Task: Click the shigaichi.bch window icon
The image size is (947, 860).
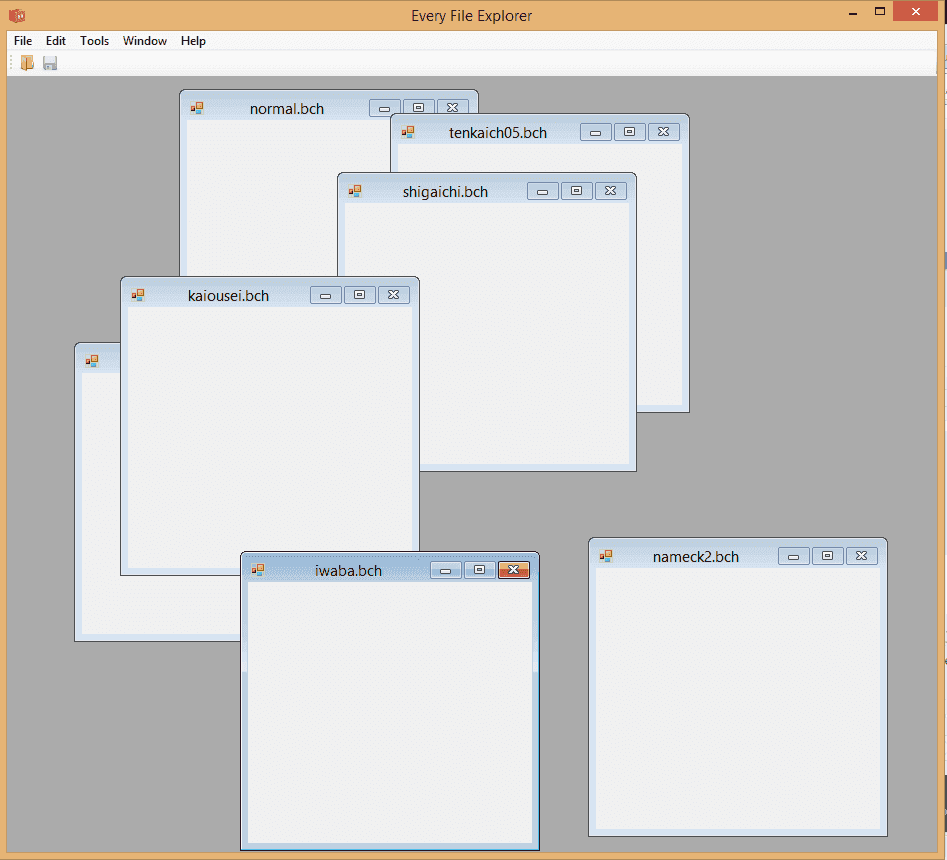Action: [x=355, y=191]
